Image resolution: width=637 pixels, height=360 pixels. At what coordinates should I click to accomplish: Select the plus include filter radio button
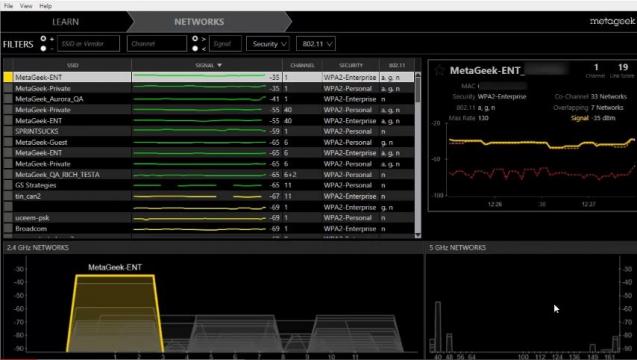coord(43,39)
